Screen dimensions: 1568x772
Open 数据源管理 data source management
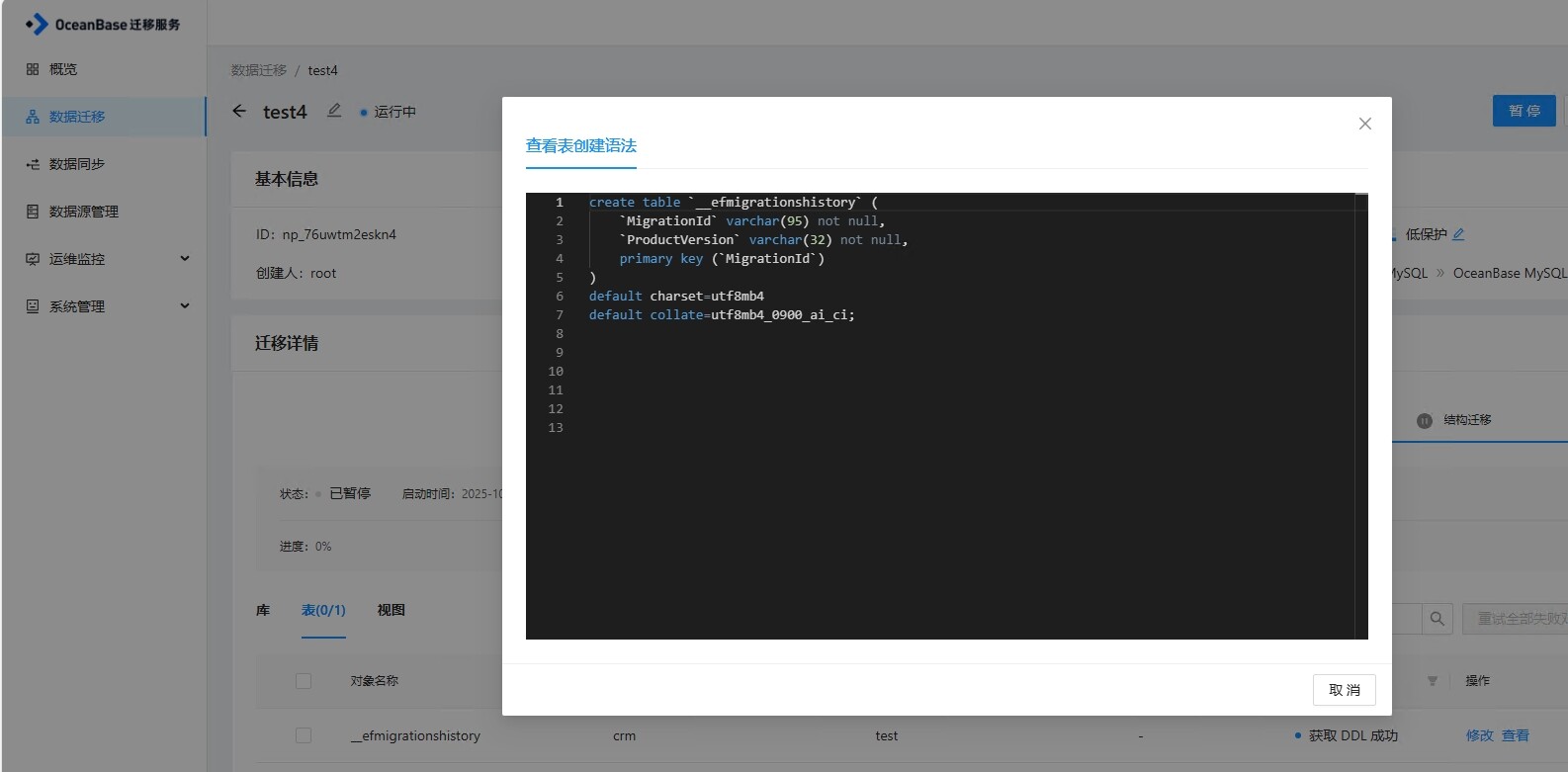point(83,212)
